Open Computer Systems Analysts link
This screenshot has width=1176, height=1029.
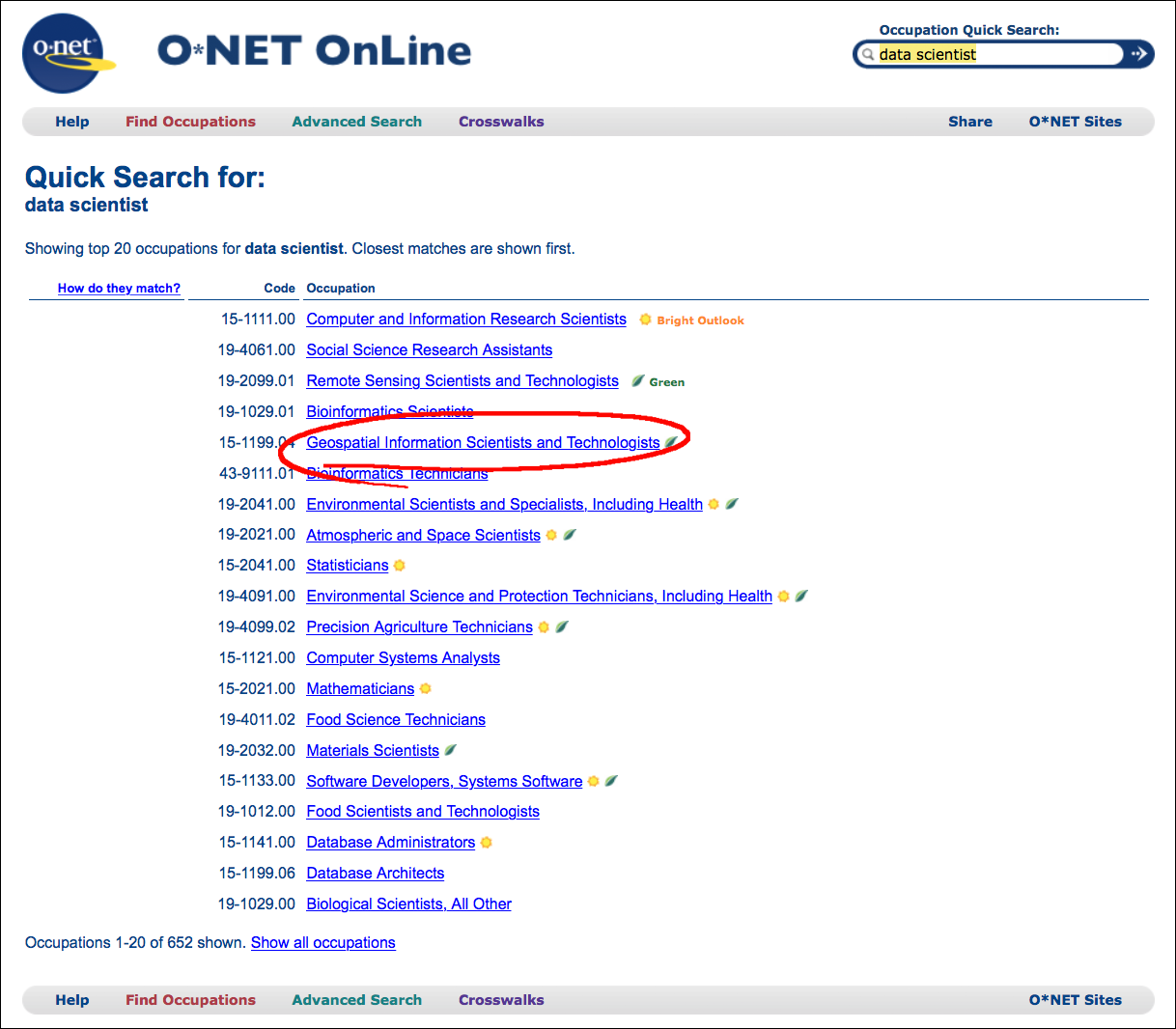pos(403,658)
